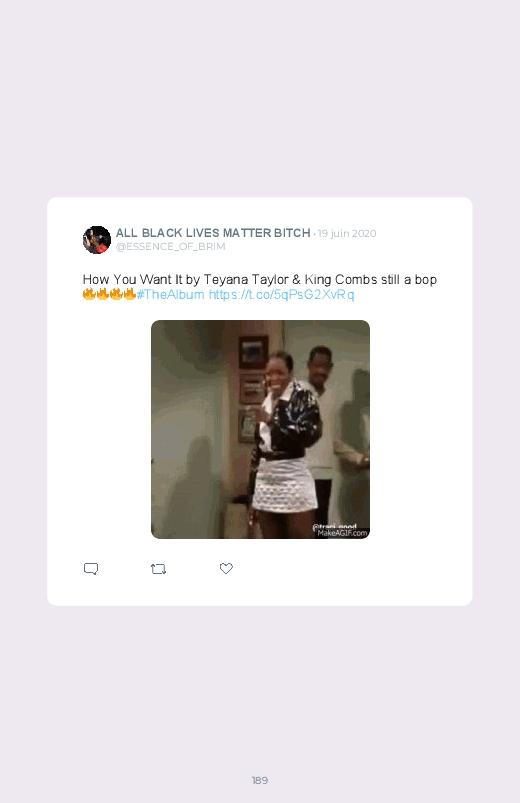
Task: Open the embedded GIF image
Action: [x=260, y=429]
